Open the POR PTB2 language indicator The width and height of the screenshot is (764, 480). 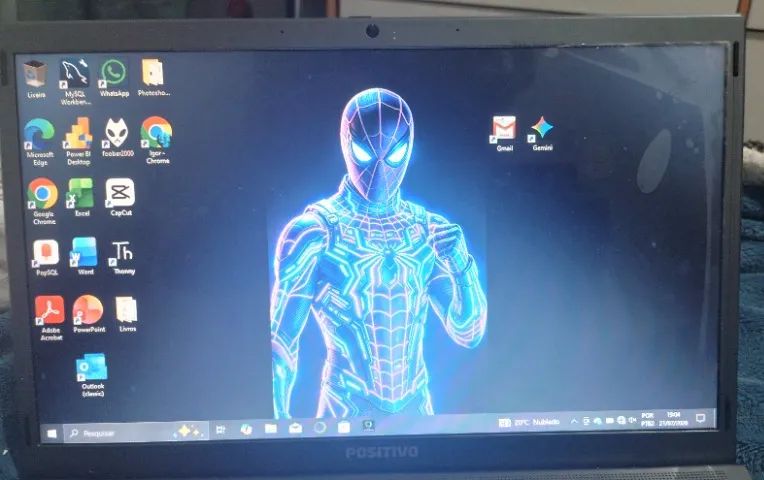[x=648, y=420]
